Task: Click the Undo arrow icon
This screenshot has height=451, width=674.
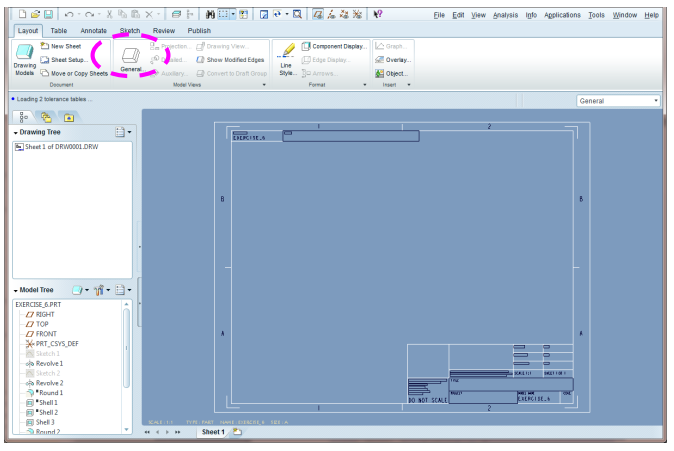Action: click(x=68, y=15)
